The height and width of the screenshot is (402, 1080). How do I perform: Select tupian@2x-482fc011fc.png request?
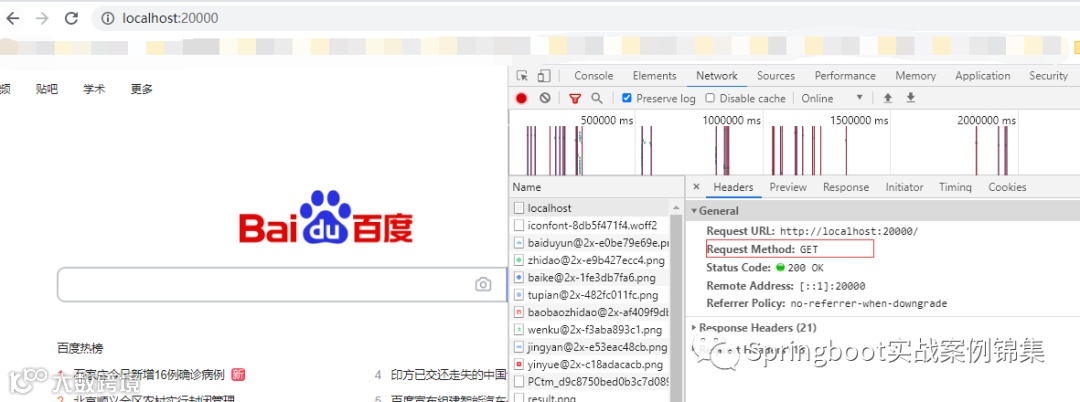point(591,295)
